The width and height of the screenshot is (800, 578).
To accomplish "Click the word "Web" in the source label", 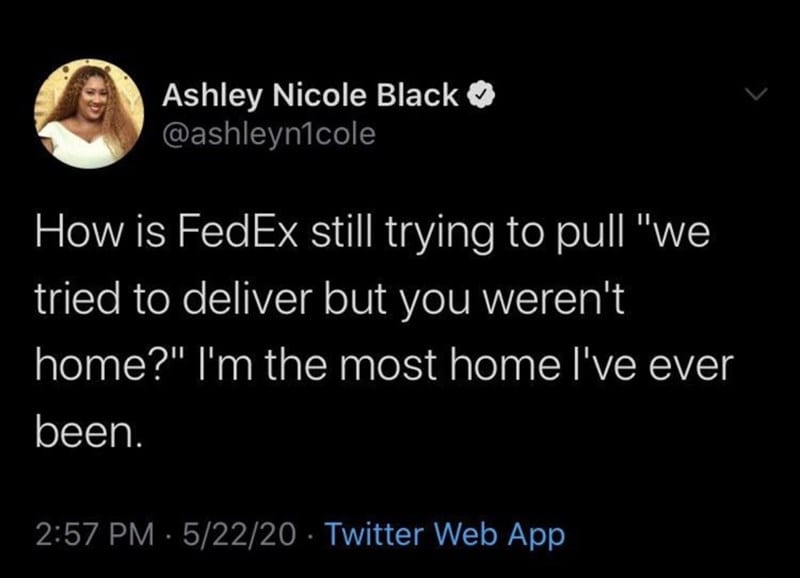I will pos(465,534).
